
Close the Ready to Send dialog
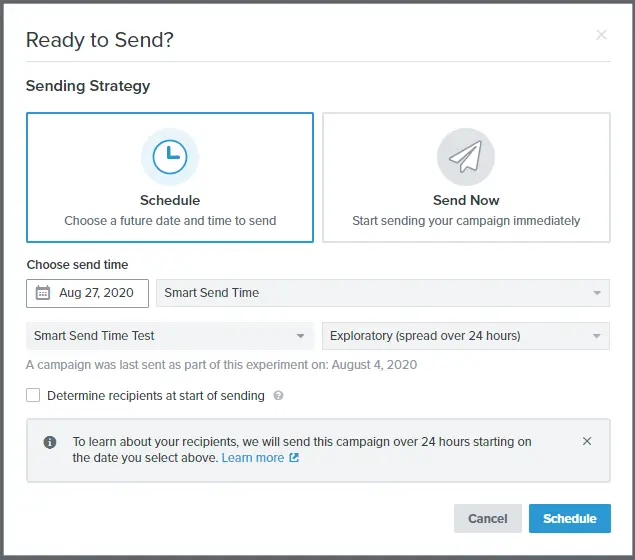601,35
